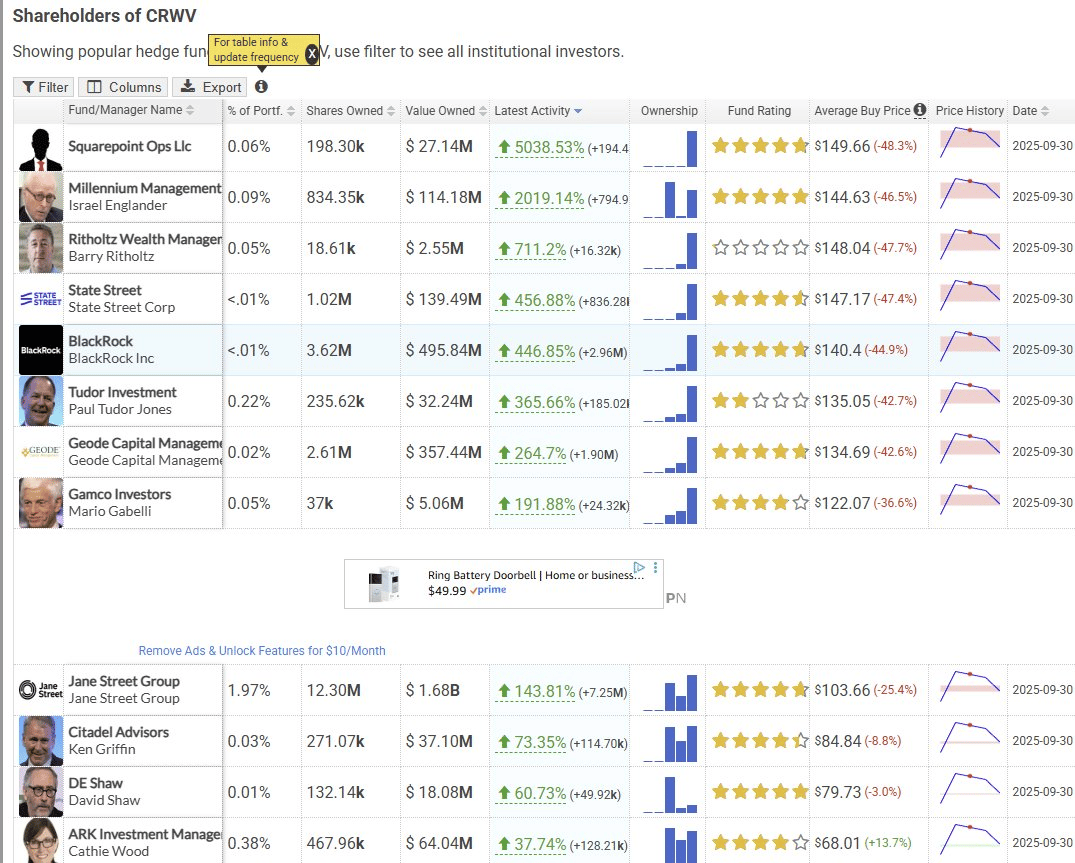1075x863 pixels.
Task: Click the table info icon beside Export
Action: [261, 87]
